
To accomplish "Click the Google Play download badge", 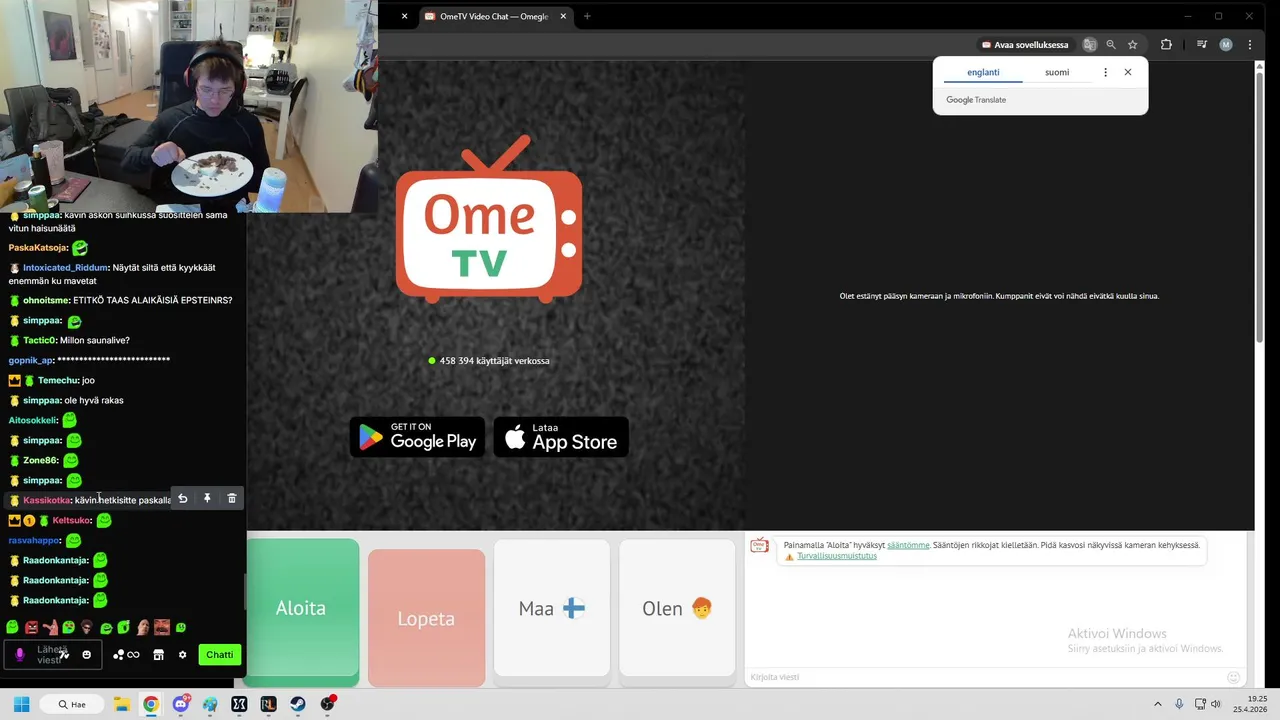I will [x=417, y=437].
